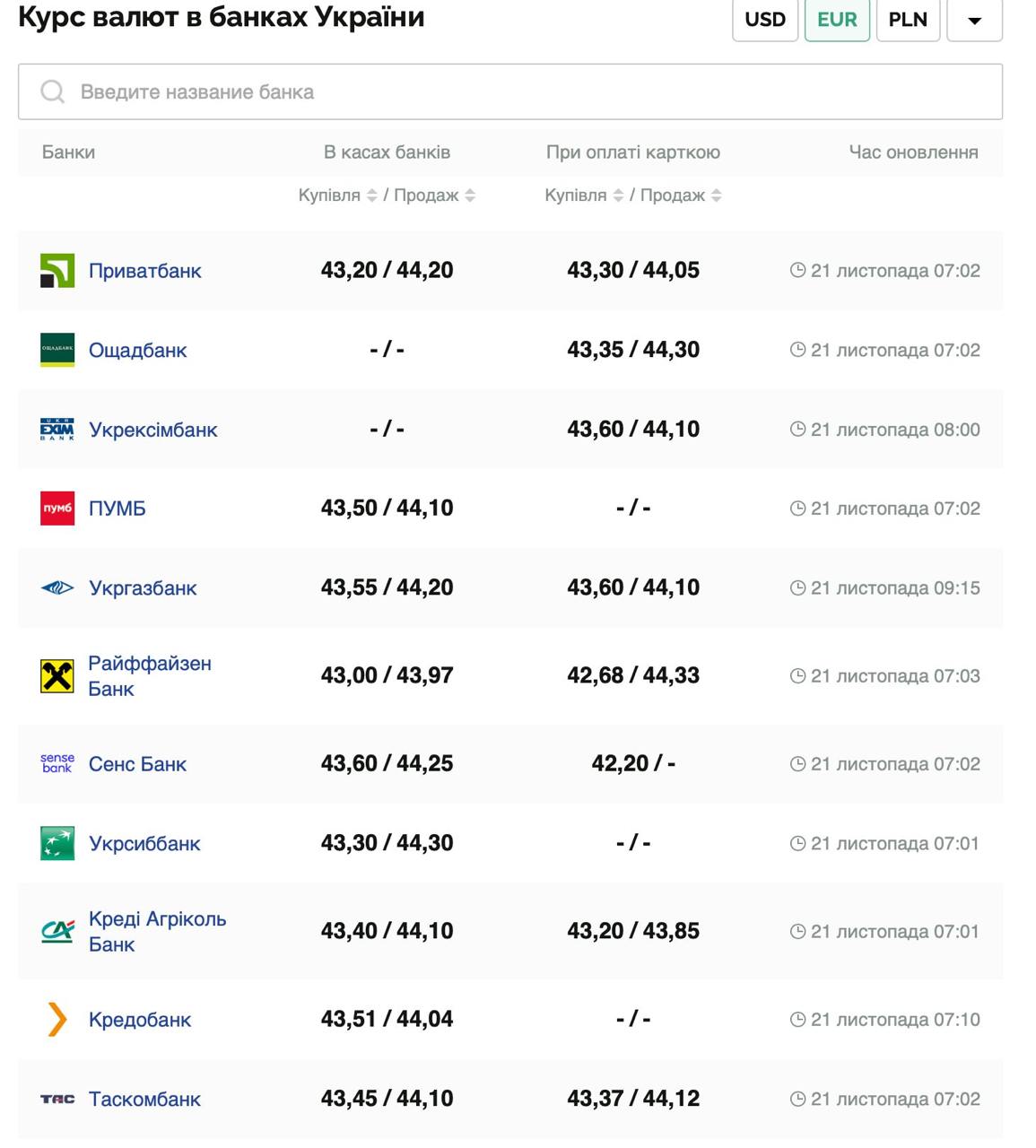Click the yellow Райффайзен Банк logo
Viewport: 1036px width, 1148px height.
click(x=57, y=676)
